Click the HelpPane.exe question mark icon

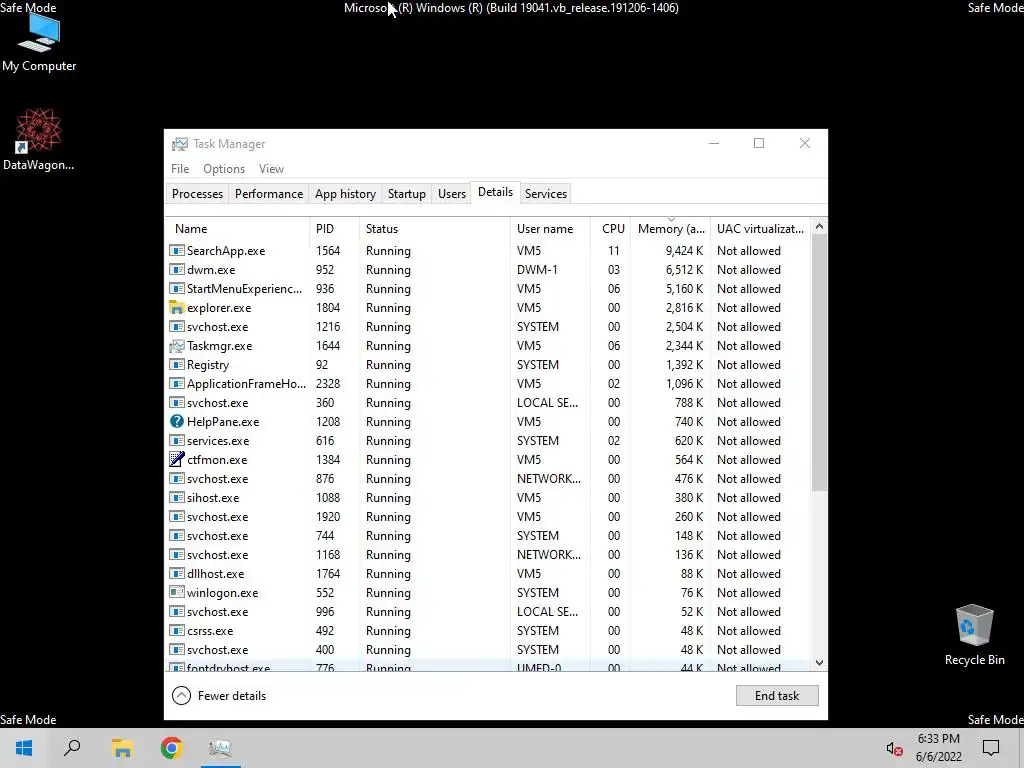(x=176, y=422)
